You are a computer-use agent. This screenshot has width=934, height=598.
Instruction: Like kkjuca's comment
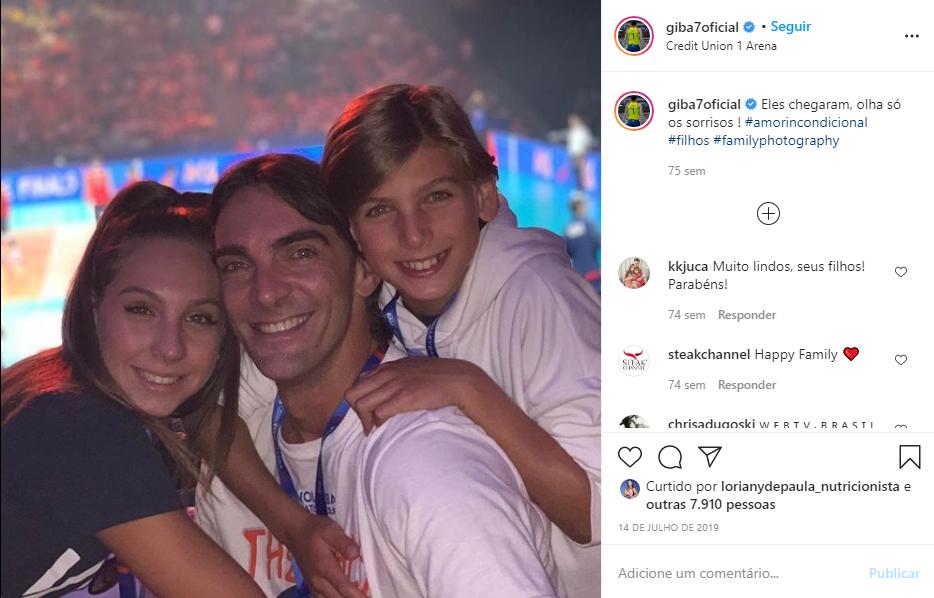point(901,272)
